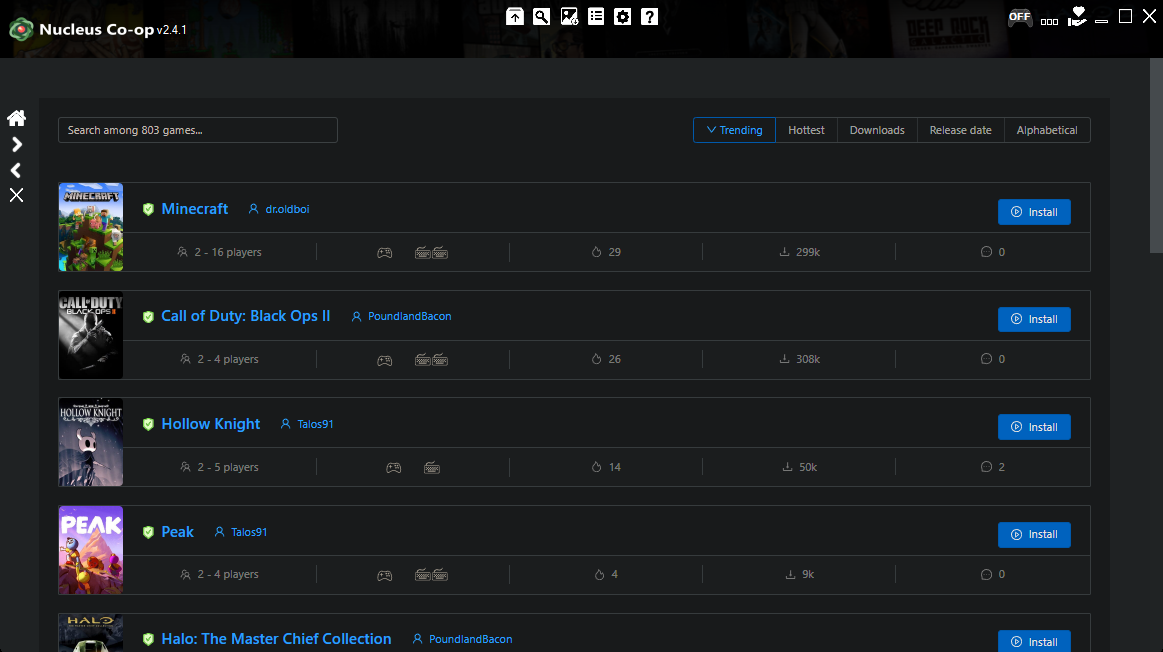This screenshot has width=1163, height=652.
Task: Open the search games magnifier icon
Action: click(541, 16)
